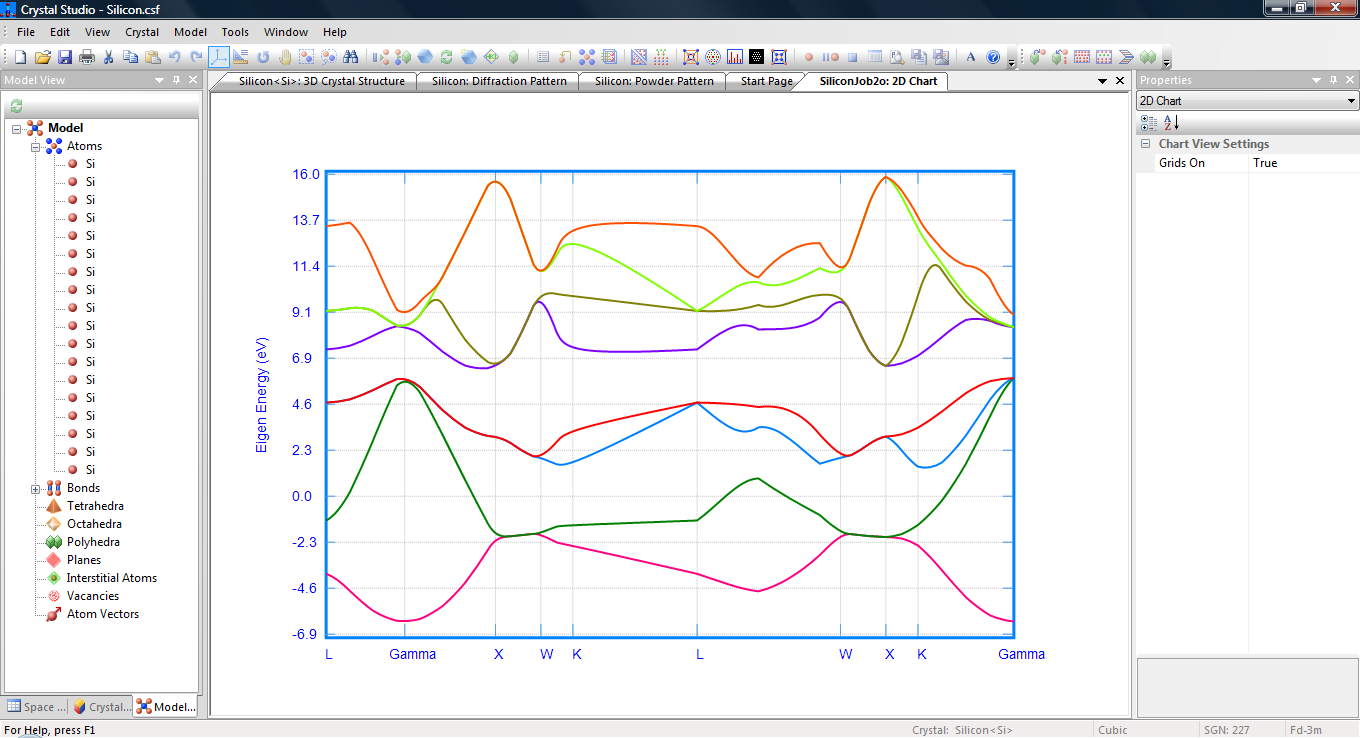Toggle pin on the Model View panel

click(176, 80)
